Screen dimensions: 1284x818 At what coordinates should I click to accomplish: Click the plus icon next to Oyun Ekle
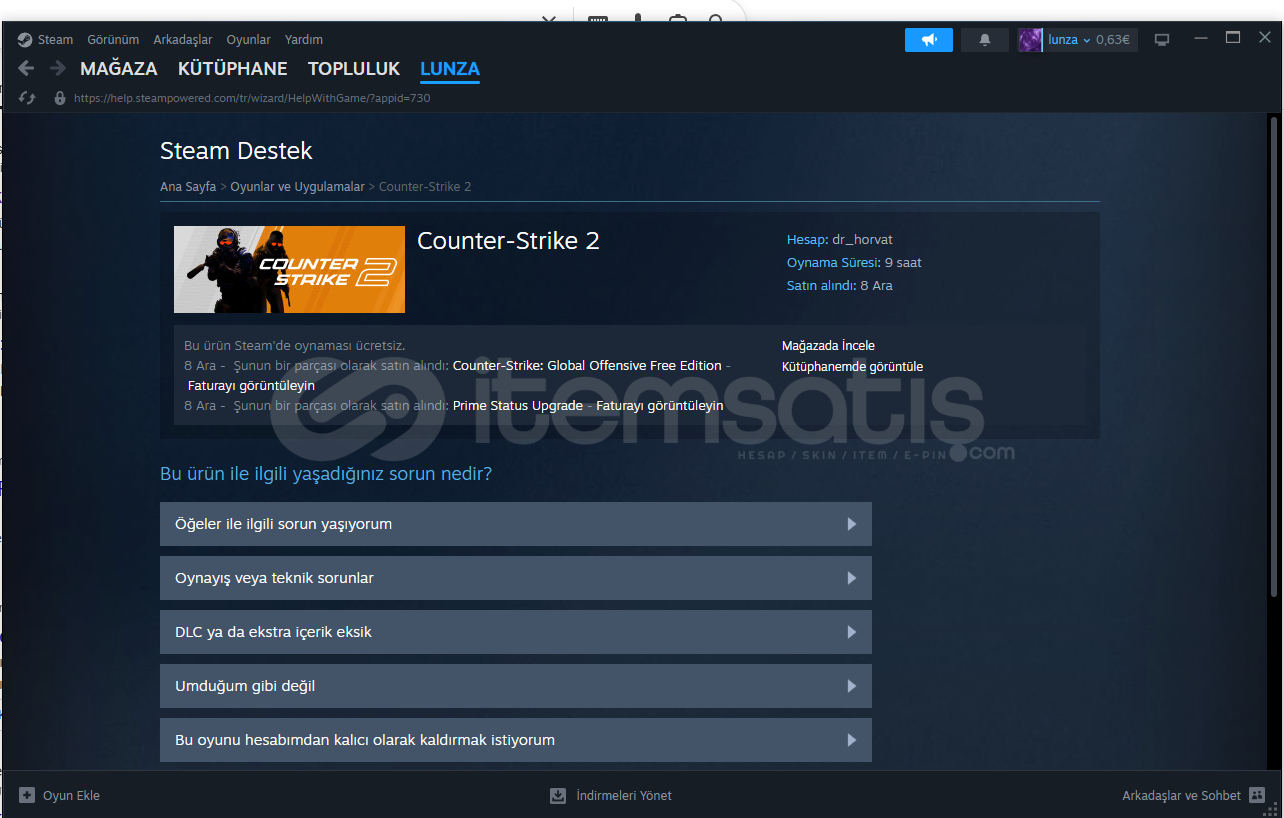[27, 796]
